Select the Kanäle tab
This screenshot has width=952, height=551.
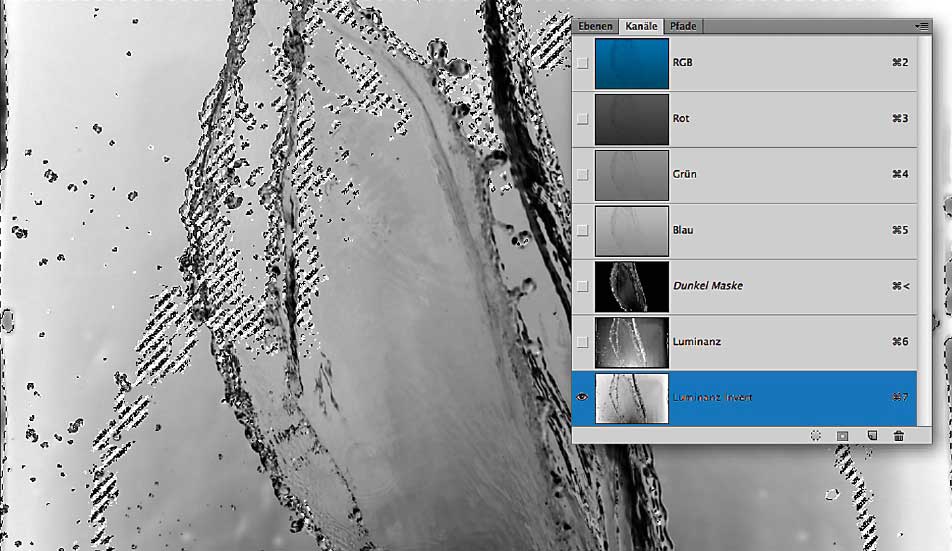click(x=641, y=26)
